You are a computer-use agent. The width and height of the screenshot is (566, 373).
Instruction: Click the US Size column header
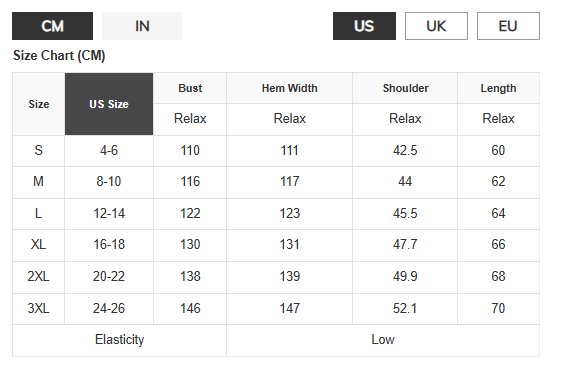109,104
